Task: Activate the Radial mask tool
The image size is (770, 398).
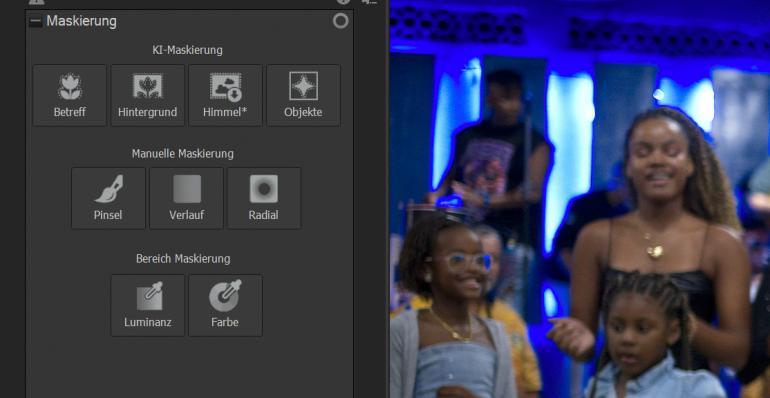Action: [x=264, y=198]
